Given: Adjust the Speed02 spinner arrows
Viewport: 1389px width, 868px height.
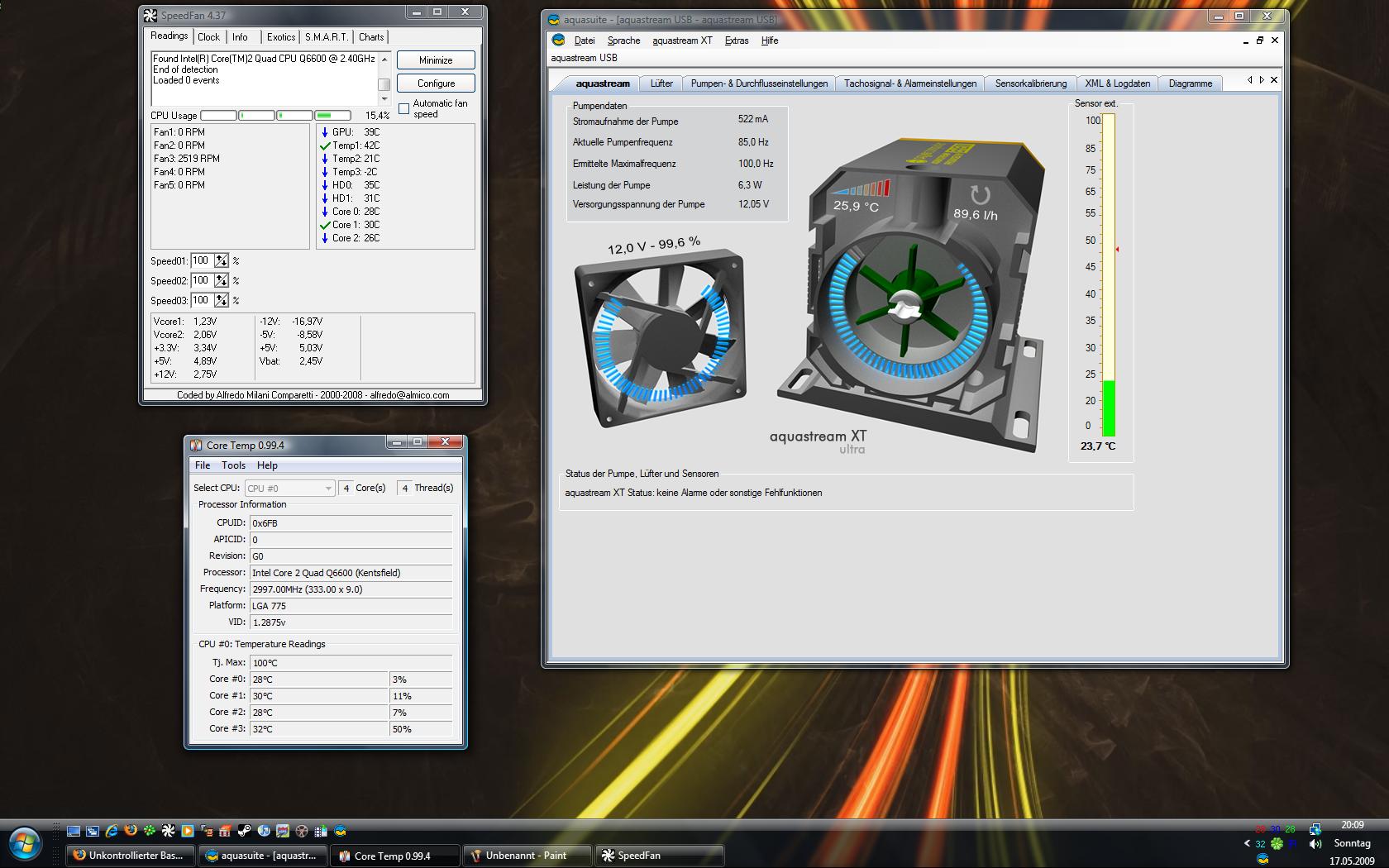Looking at the screenshot, I should click(222, 280).
